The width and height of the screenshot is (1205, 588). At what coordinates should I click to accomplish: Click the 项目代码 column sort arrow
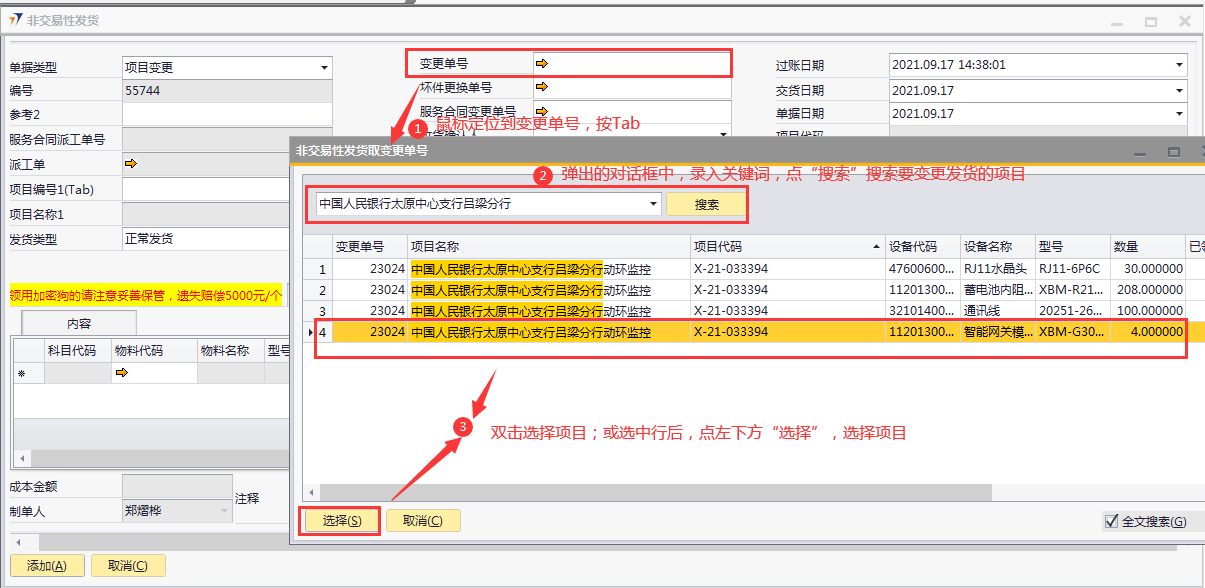click(x=877, y=246)
